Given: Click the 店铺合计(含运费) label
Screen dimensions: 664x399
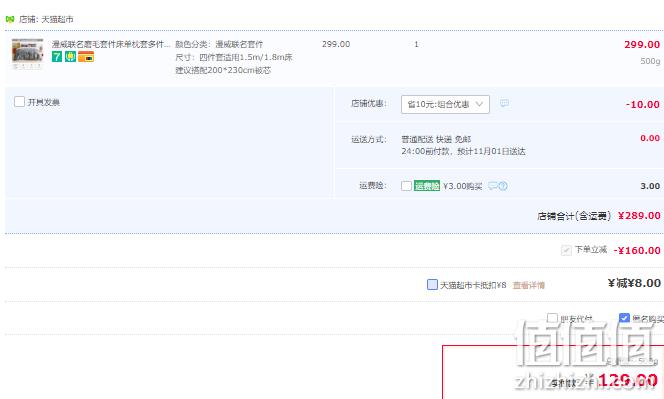Looking at the screenshot, I should pos(574,216).
